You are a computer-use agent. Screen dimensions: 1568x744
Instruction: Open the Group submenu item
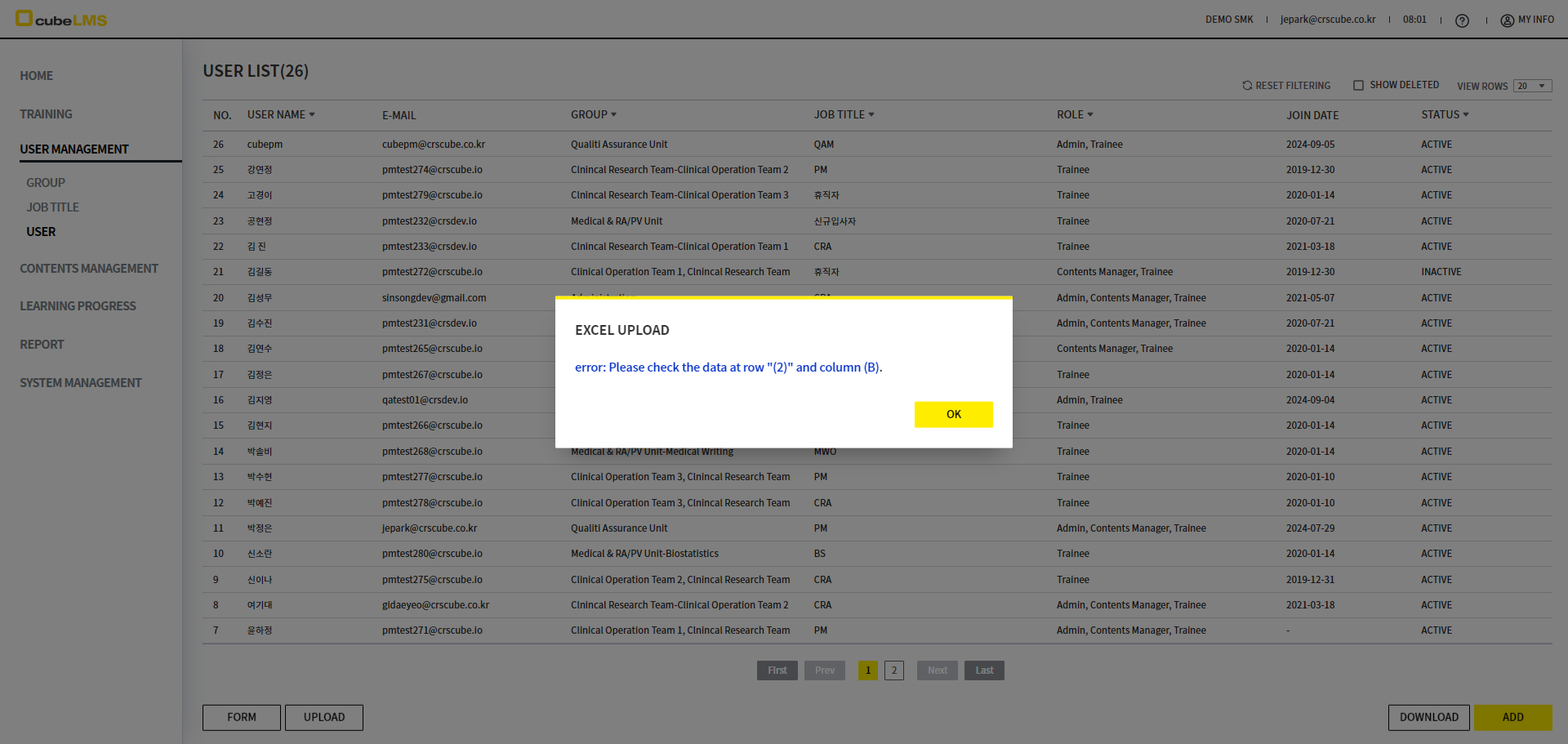pos(46,183)
